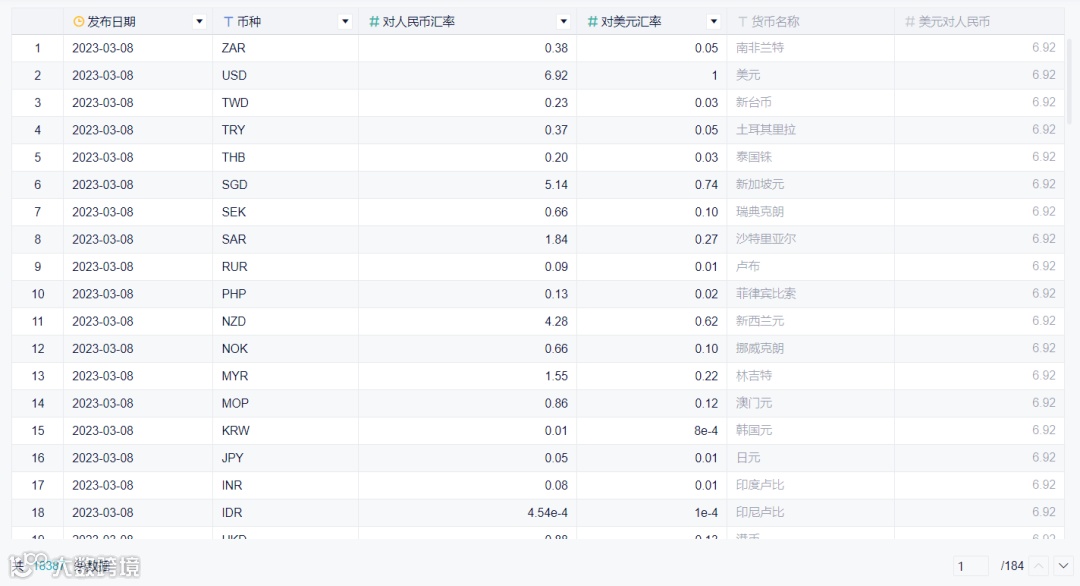Click the page number input field
The height and width of the screenshot is (586, 1080).
pos(971,566)
